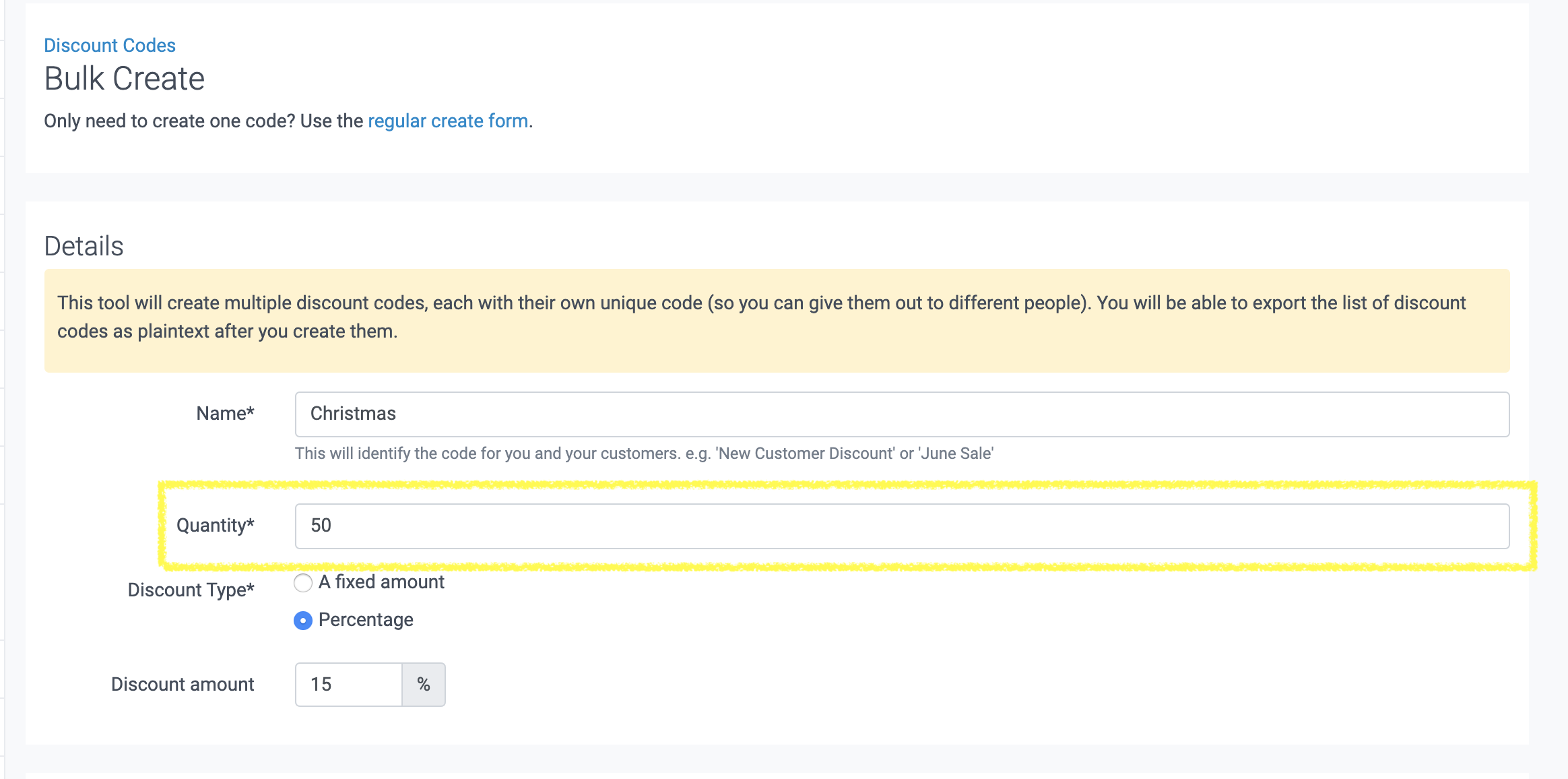This screenshot has width=1568, height=779.
Task: Click the partially visible panel at page bottom
Action: 777,775
